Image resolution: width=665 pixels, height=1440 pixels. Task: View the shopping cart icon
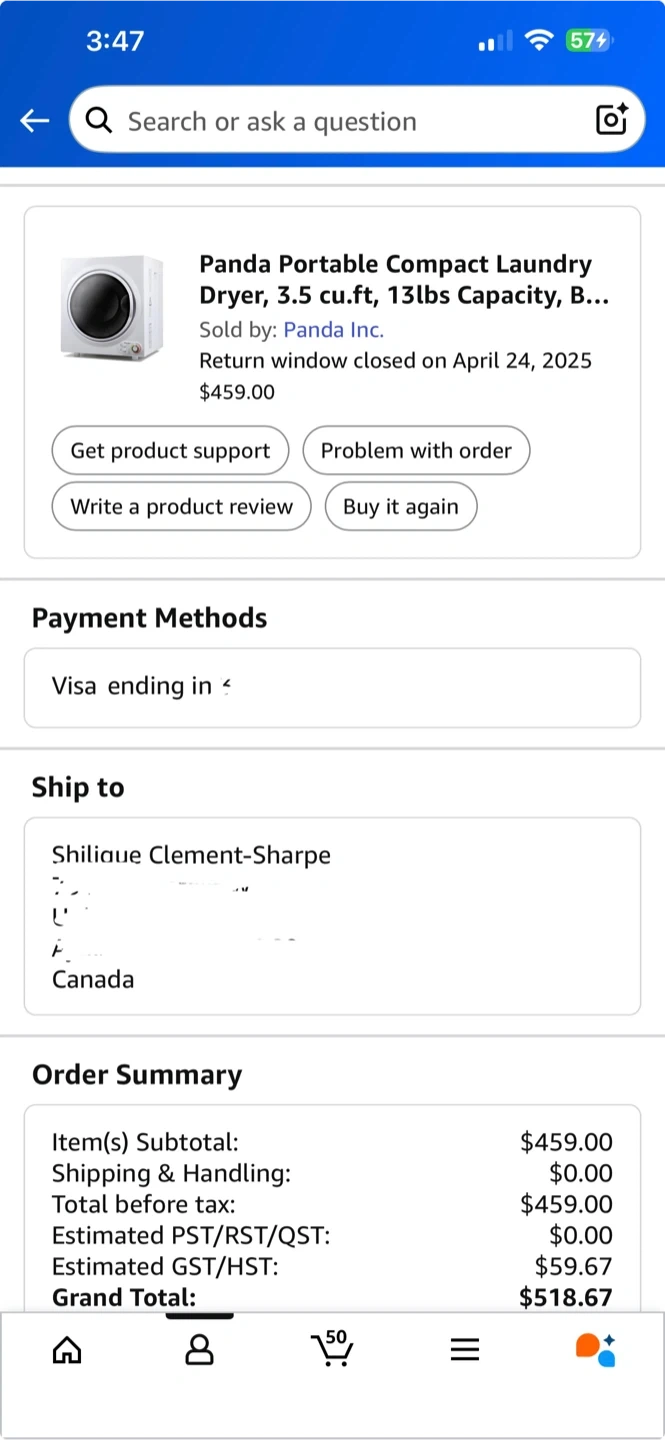331,1349
